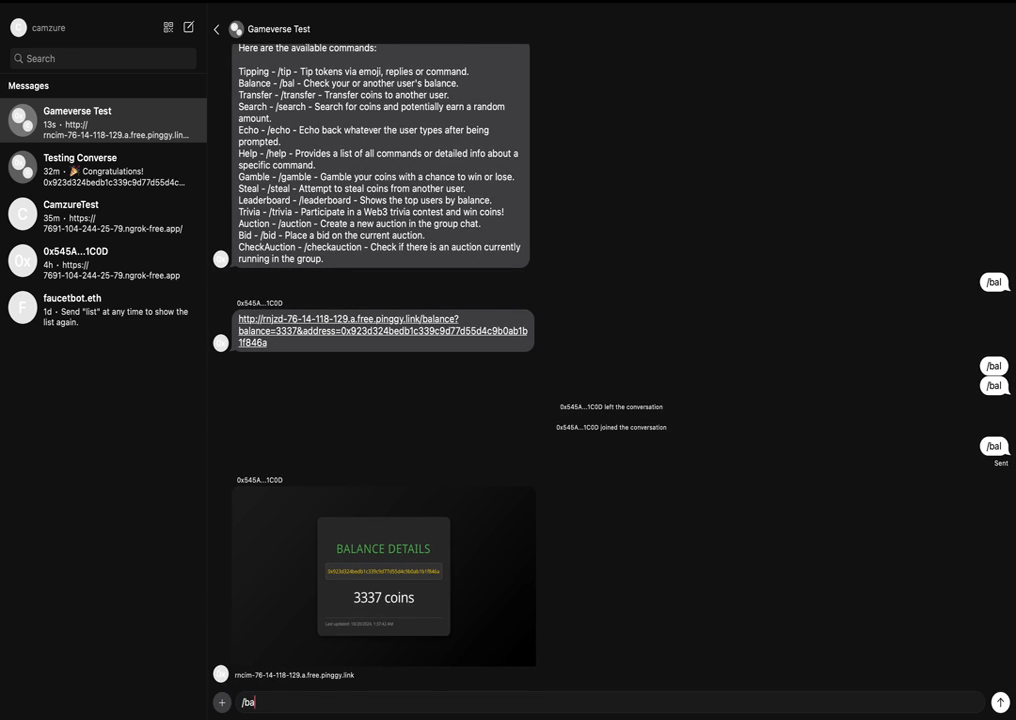Click the "Trivia - /trivia" command line
Viewport: 1016px width, 720px height.
[371, 212]
